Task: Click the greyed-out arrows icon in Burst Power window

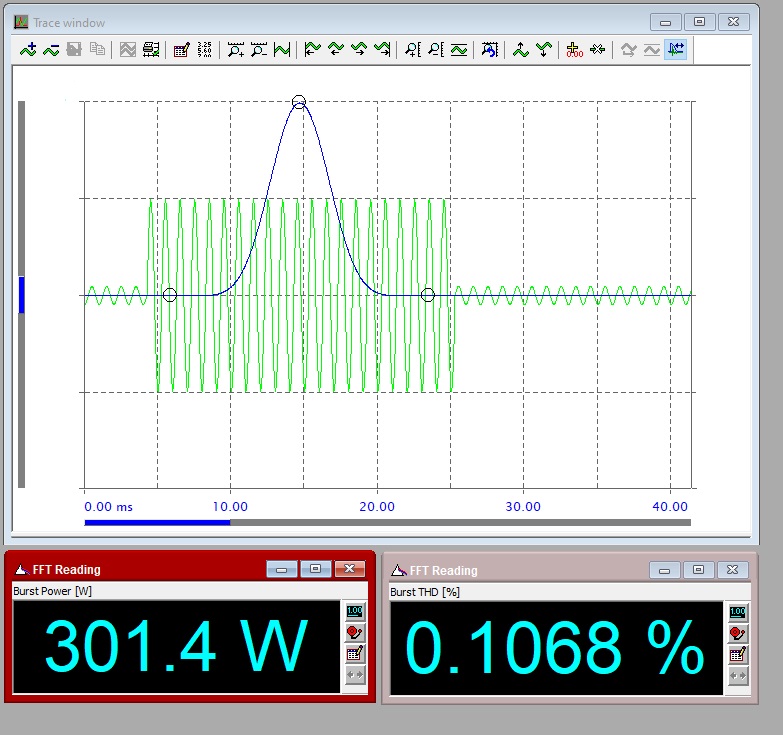Action: (355, 675)
